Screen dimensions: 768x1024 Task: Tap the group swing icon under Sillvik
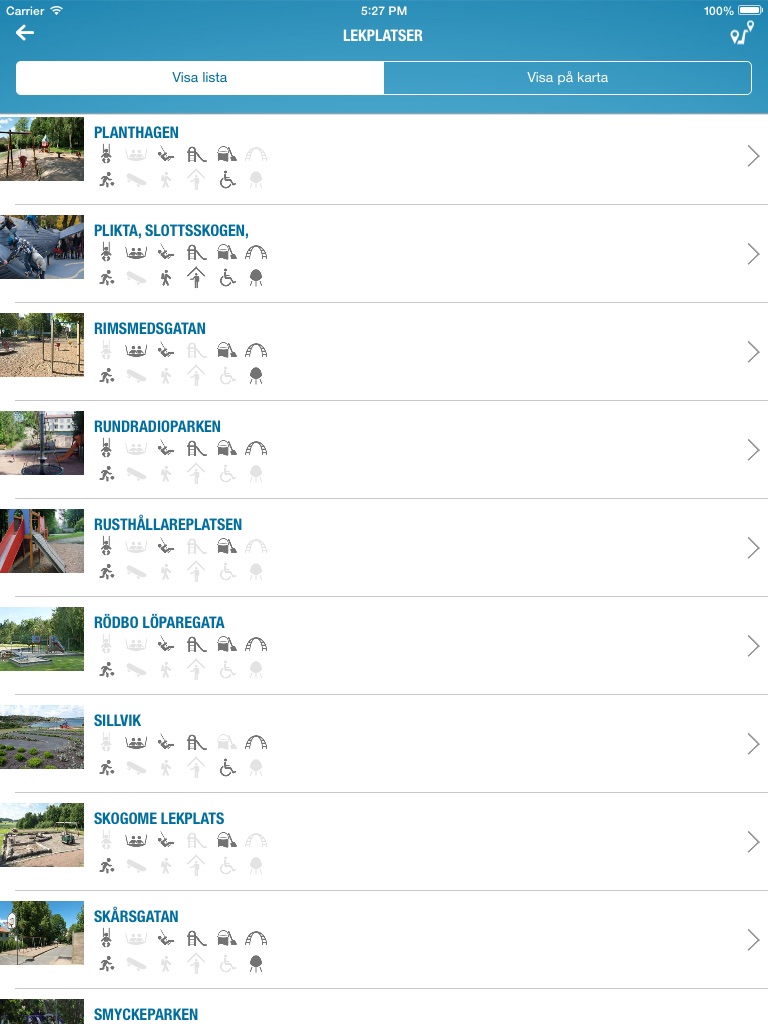(x=136, y=743)
